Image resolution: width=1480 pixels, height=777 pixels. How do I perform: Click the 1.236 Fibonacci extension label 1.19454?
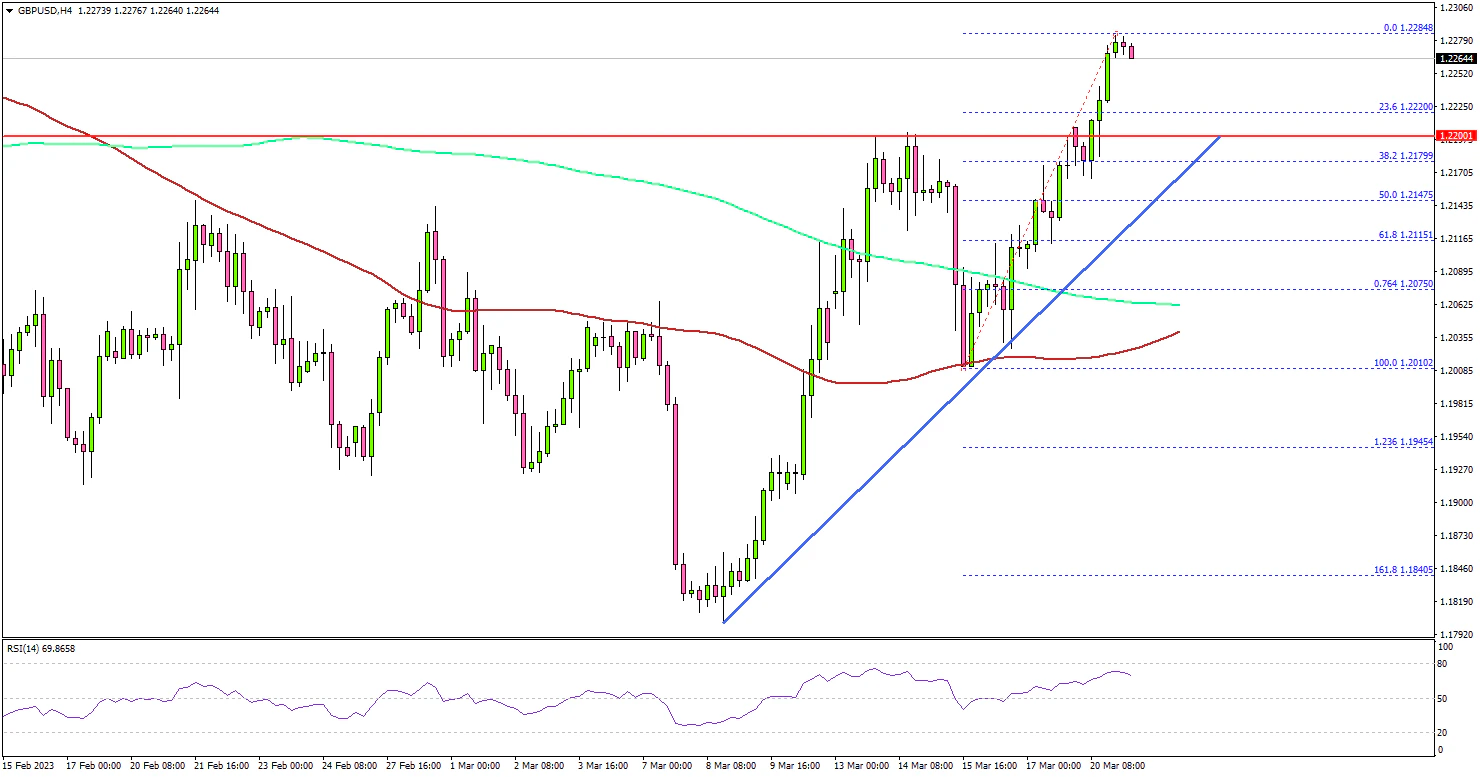point(1405,442)
